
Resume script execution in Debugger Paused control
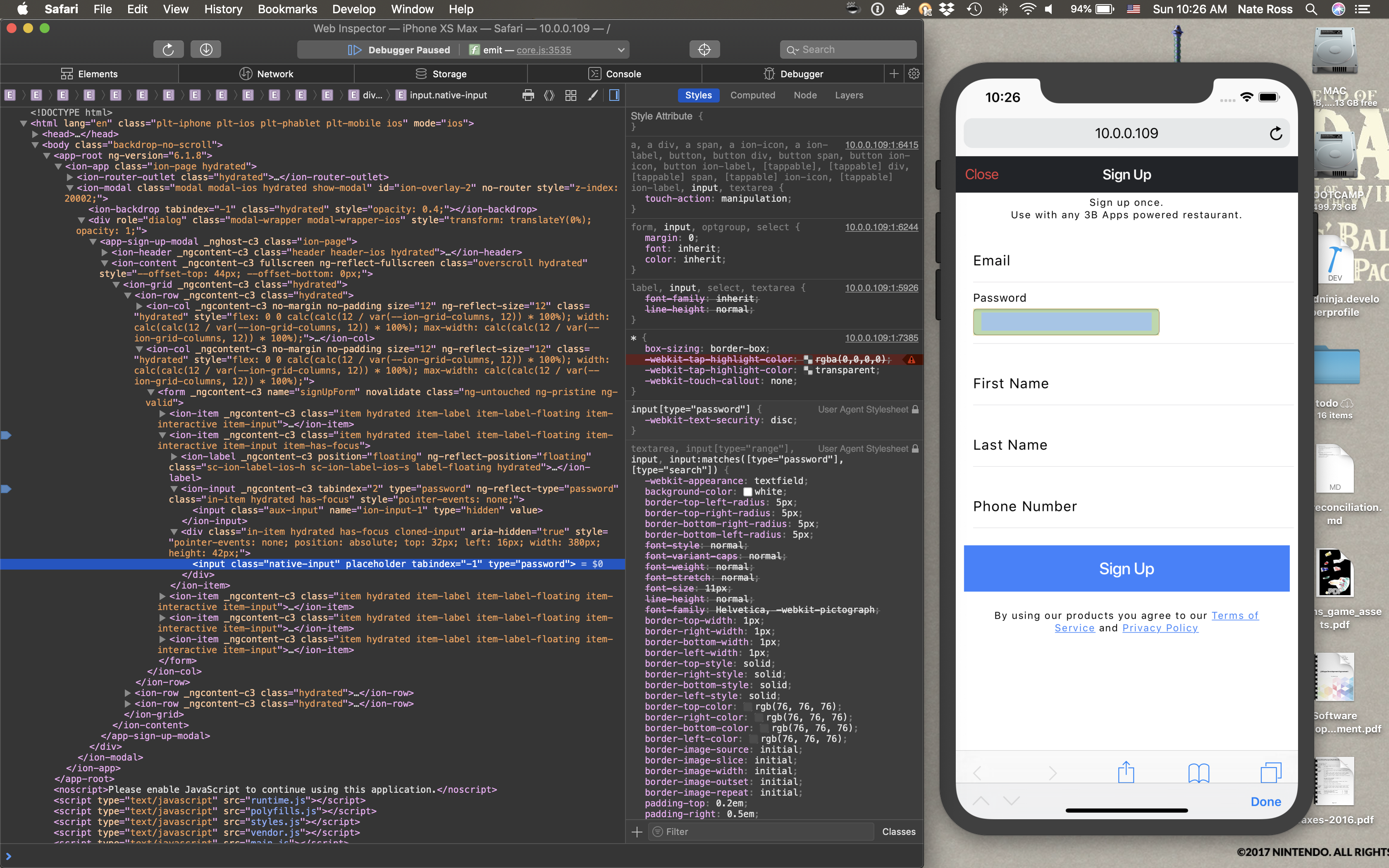coord(355,50)
